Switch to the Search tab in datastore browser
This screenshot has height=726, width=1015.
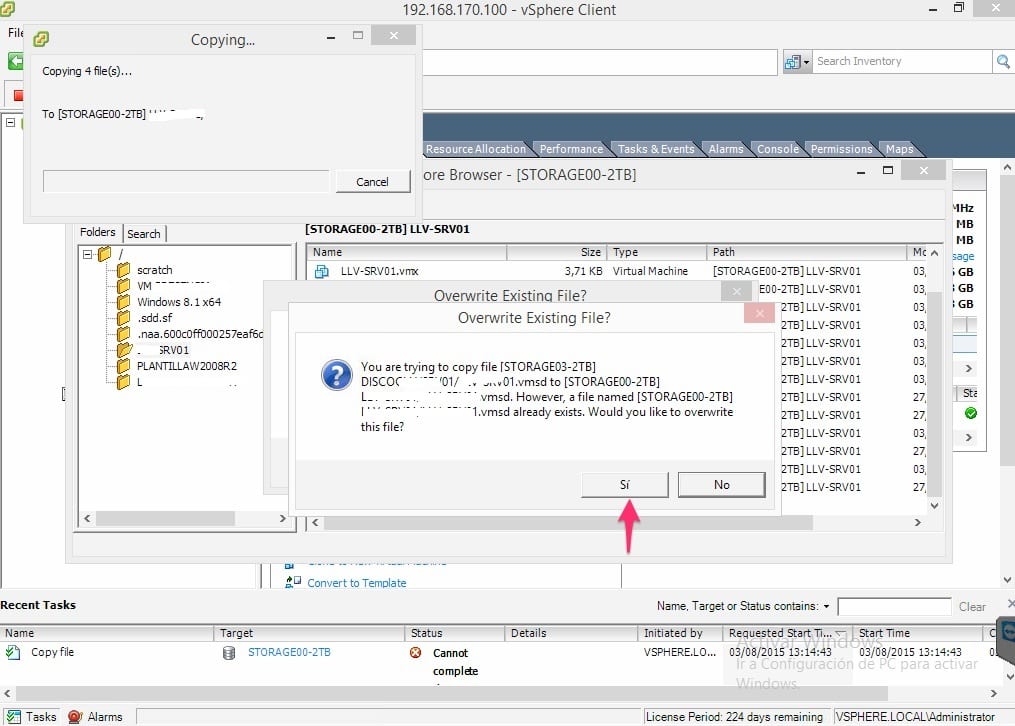tap(144, 233)
